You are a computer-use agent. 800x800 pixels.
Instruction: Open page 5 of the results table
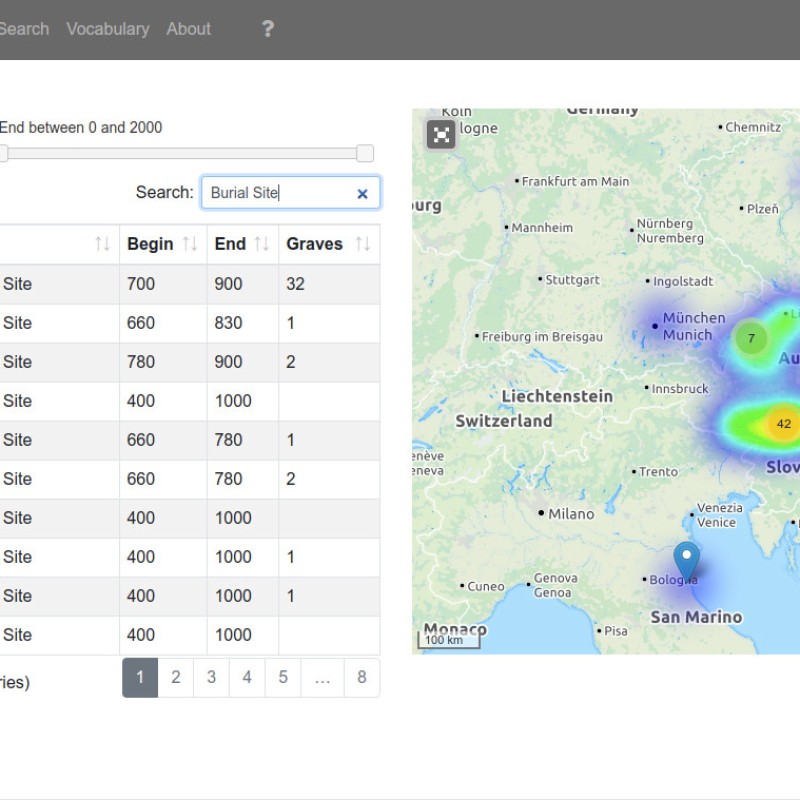(x=283, y=677)
